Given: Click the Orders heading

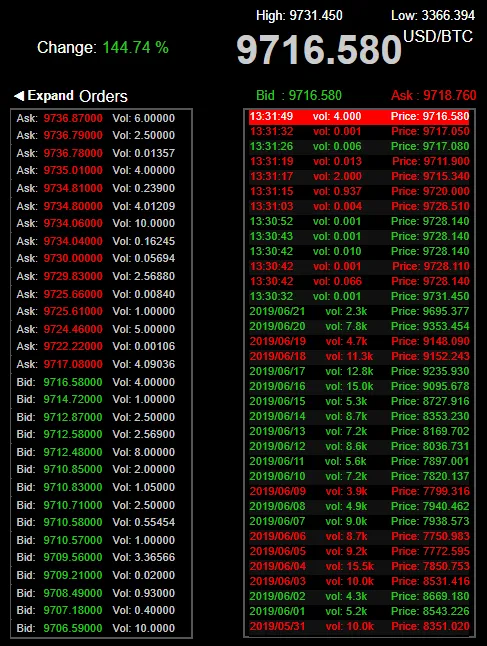Looking at the screenshot, I should click(103, 96).
